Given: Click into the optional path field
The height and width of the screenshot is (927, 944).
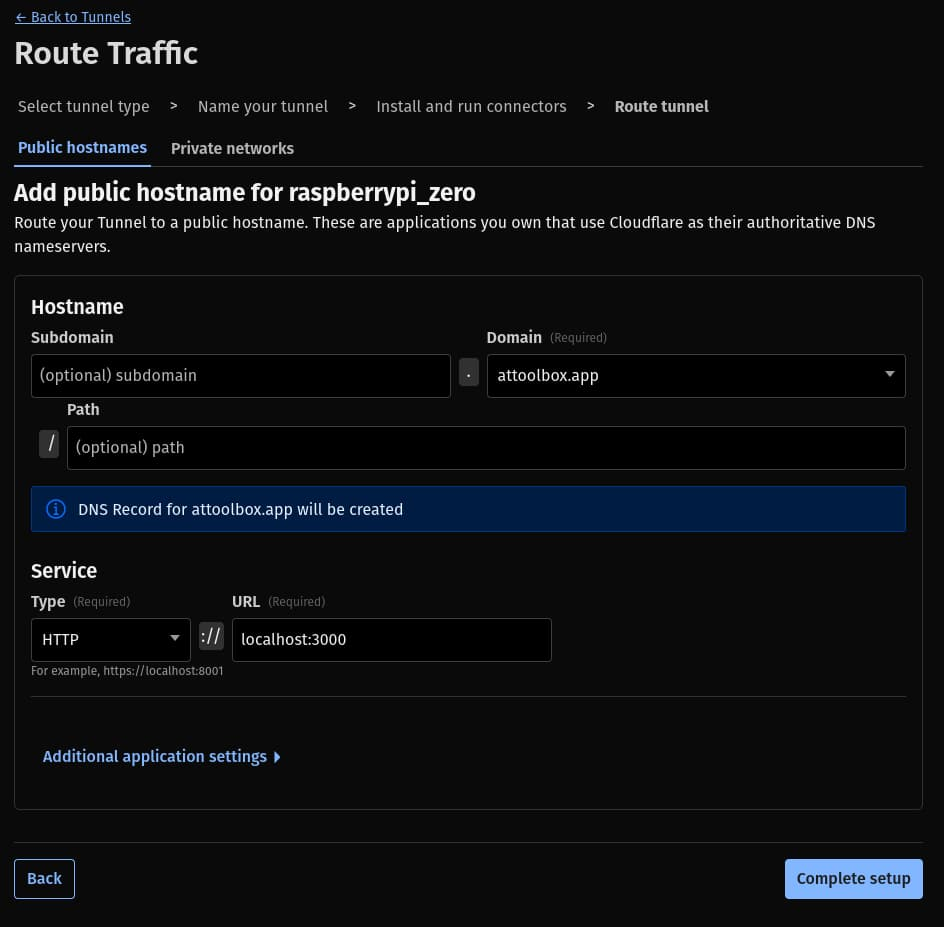Looking at the screenshot, I should (485, 448).
